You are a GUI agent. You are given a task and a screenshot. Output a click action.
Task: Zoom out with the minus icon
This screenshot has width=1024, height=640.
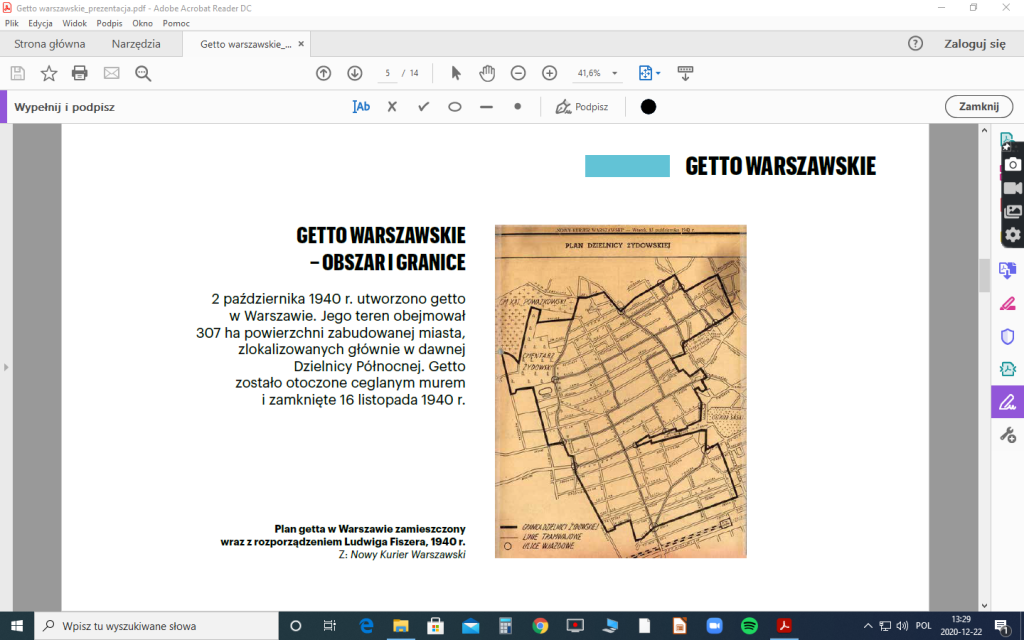point(518,73)
